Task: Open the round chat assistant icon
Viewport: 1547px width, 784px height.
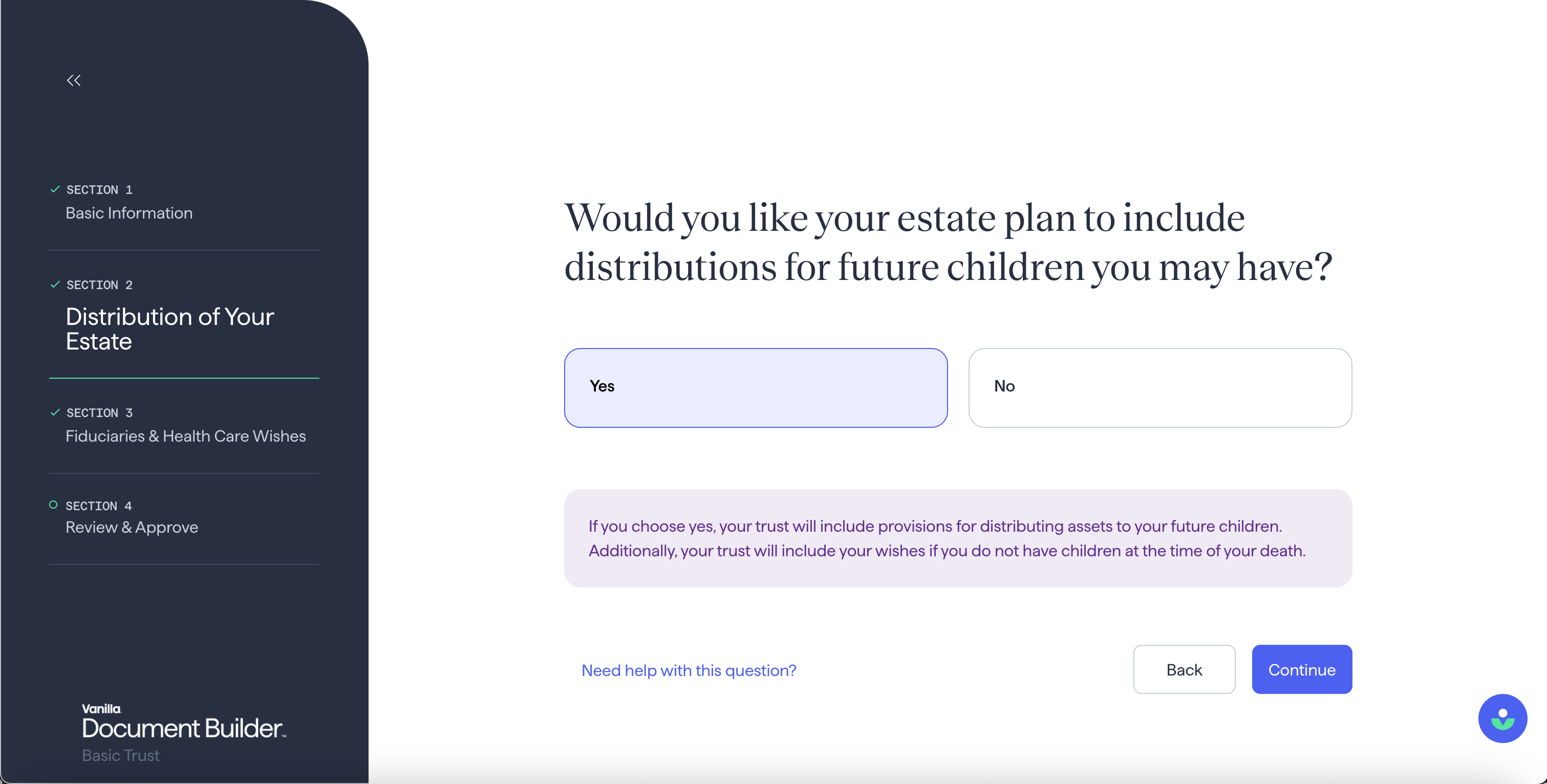Action: click(x=1502, y=718)
